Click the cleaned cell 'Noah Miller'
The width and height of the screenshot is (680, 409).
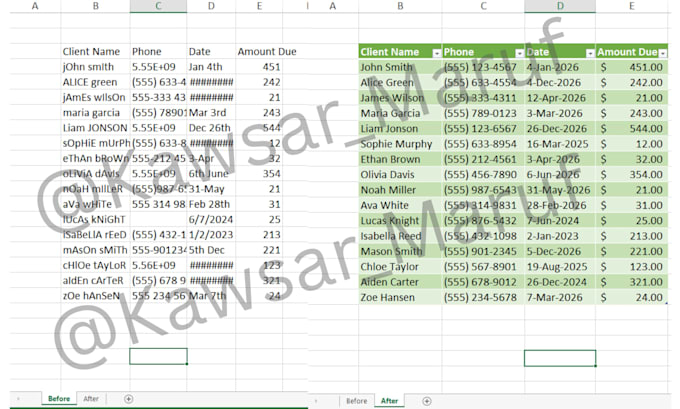[400, 190]
